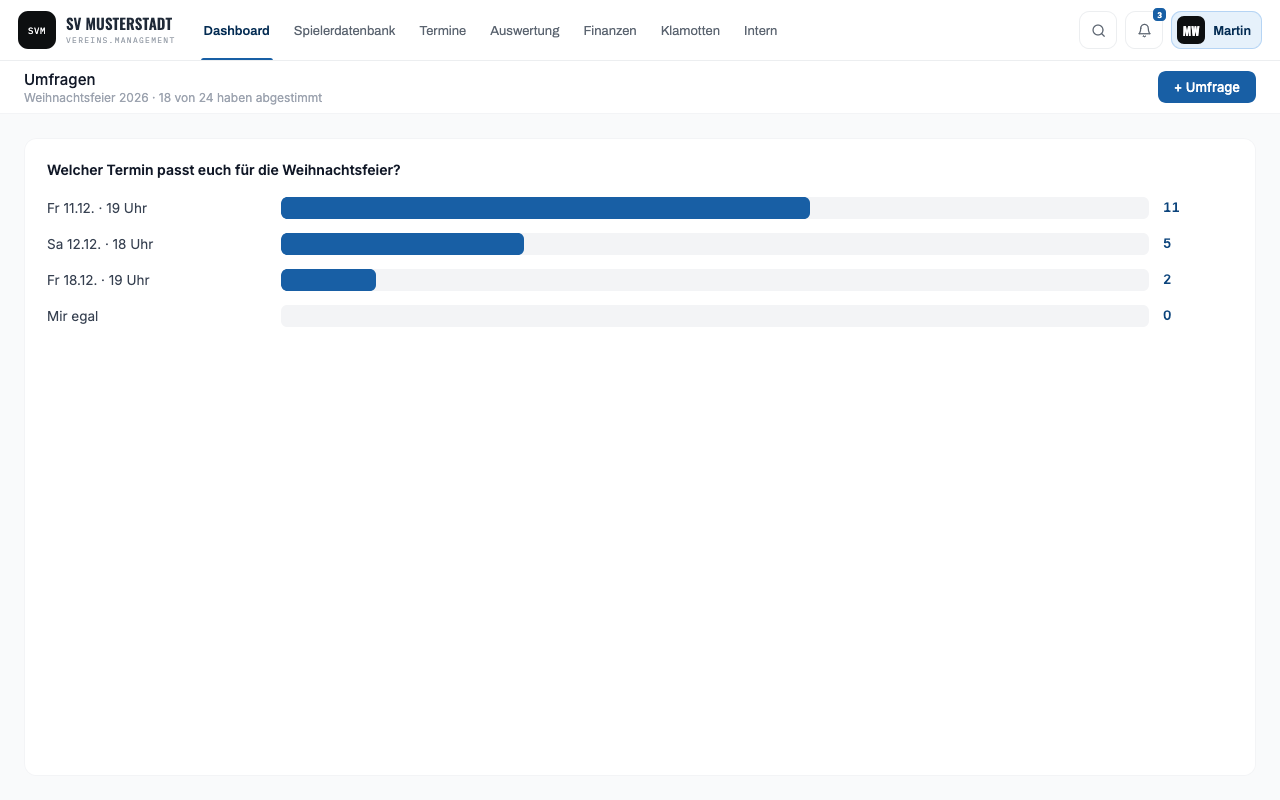This screenshot has width=1280, height=800.
Task: Click the poll question about Weihnachtsfeier
Action: point(224,170)
